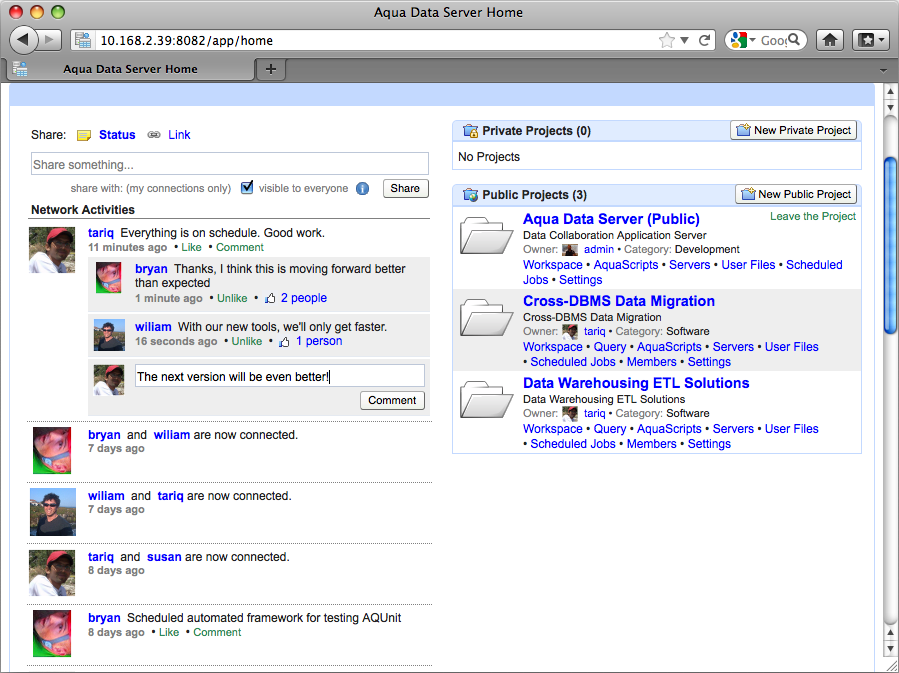
Task: Open susan's profile link
Action: [x=164, y=557]
